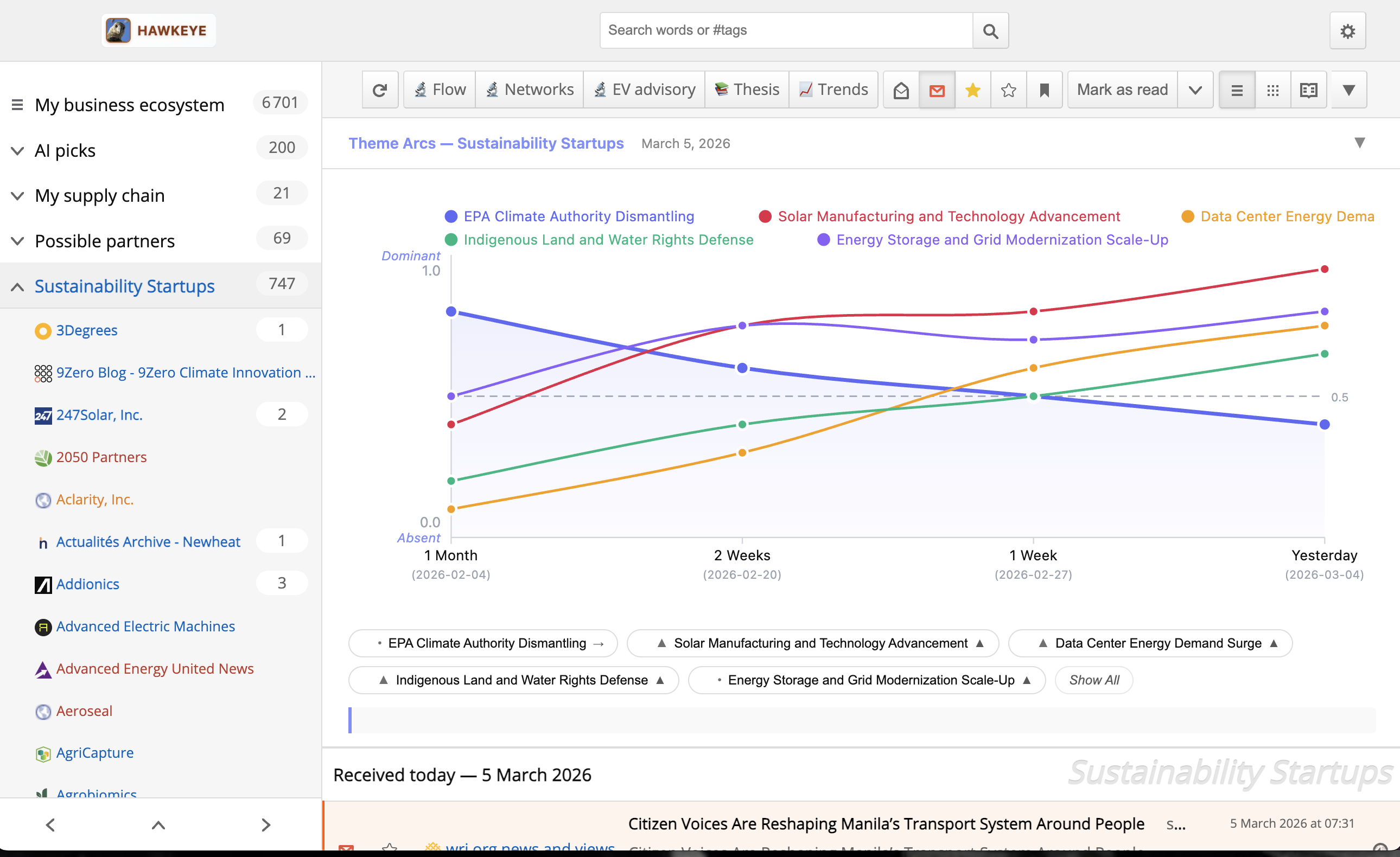Open the Thesis tab

(747, 89)
